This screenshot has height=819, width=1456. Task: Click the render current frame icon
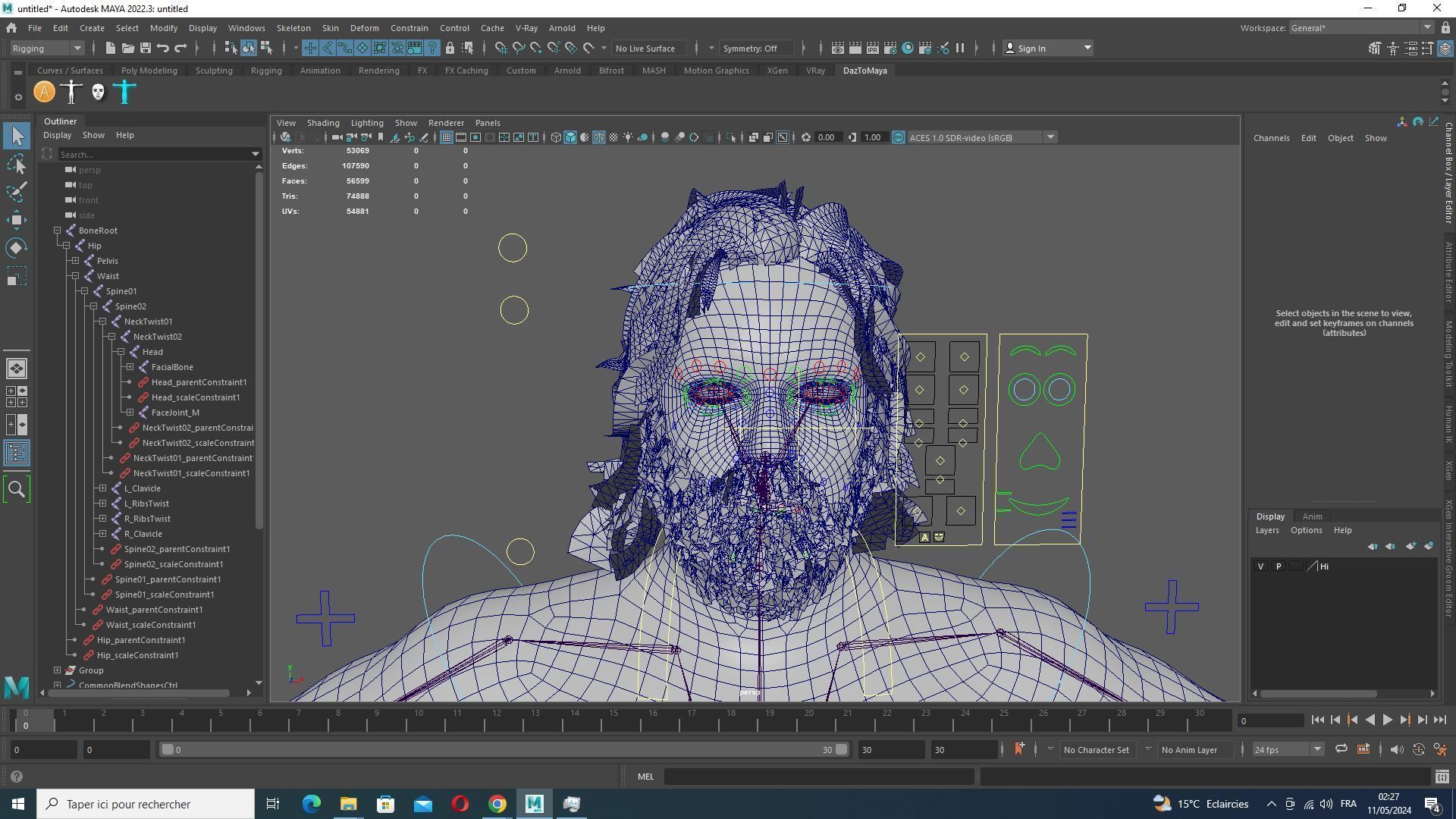point(855,49)
